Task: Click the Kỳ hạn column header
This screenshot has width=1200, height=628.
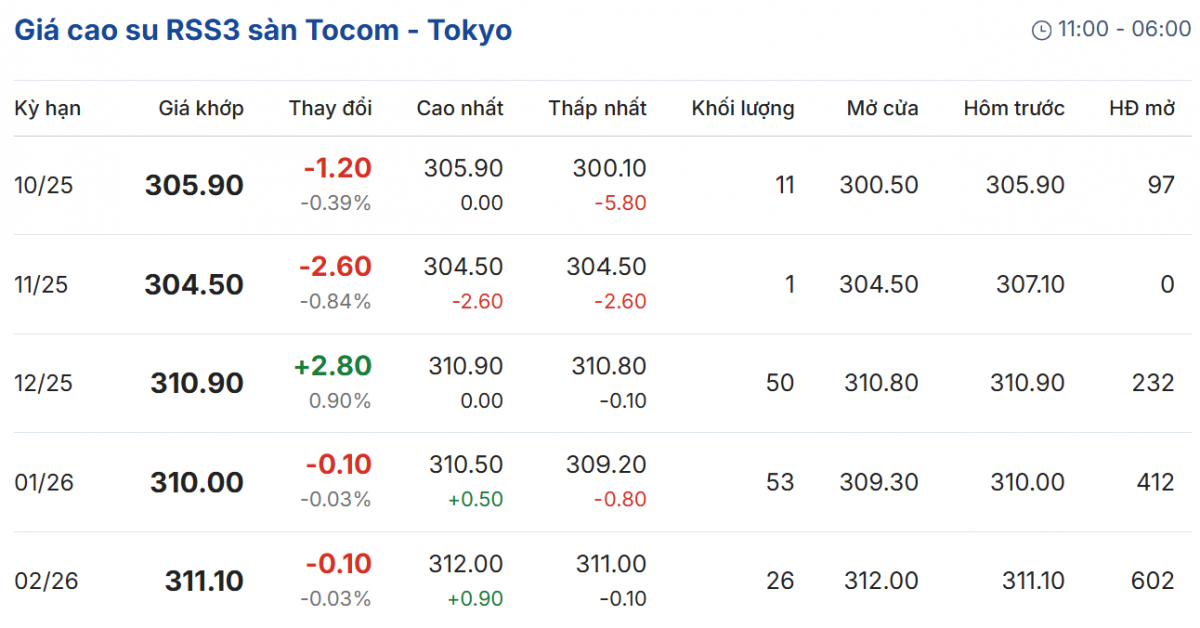Action: [x=47, y=108]
